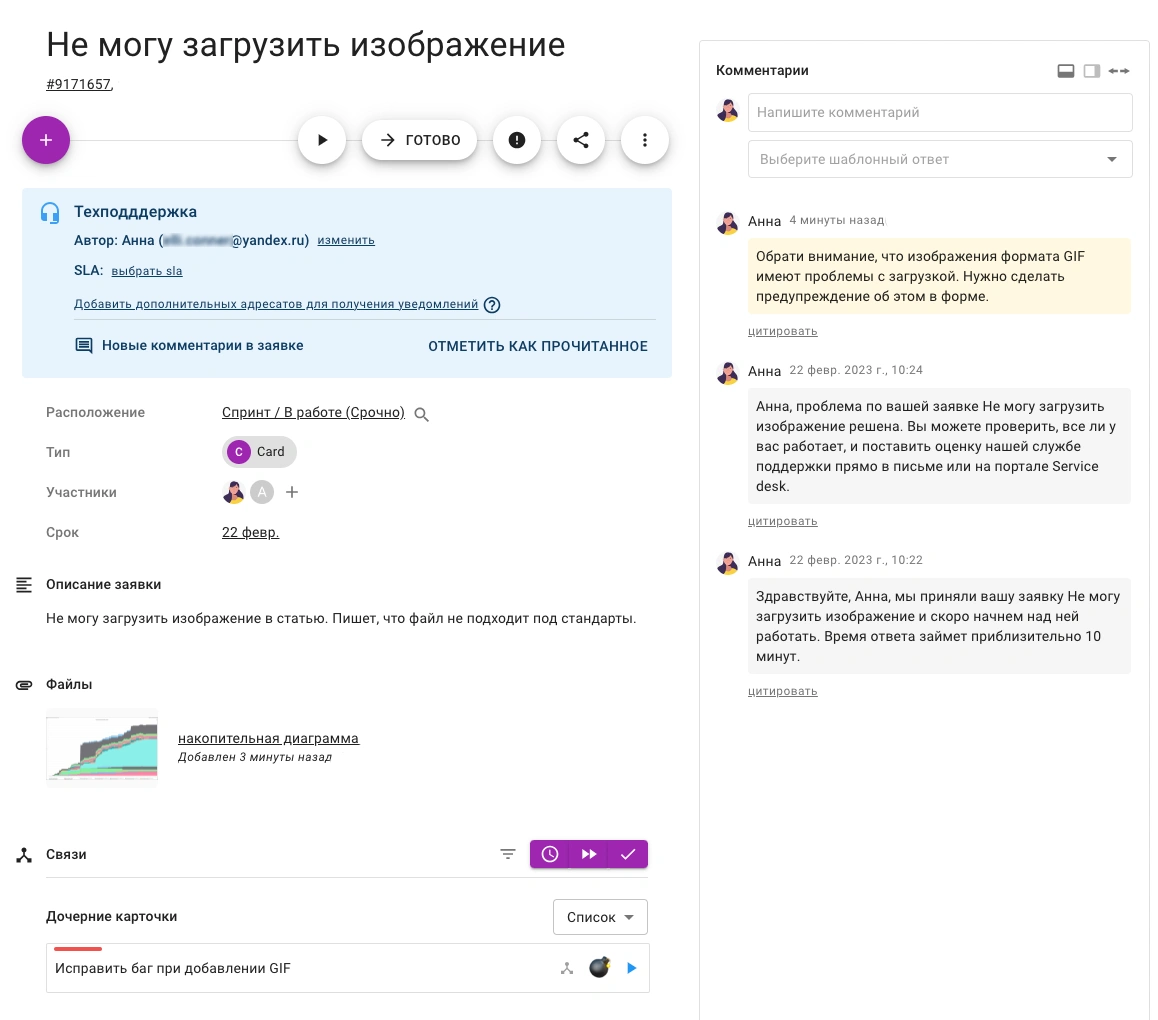This screenshot has height=1020, width=1158.
Task: Toggle the checkmark filter button
Action: pyautogui.click(x=628, y=854)
